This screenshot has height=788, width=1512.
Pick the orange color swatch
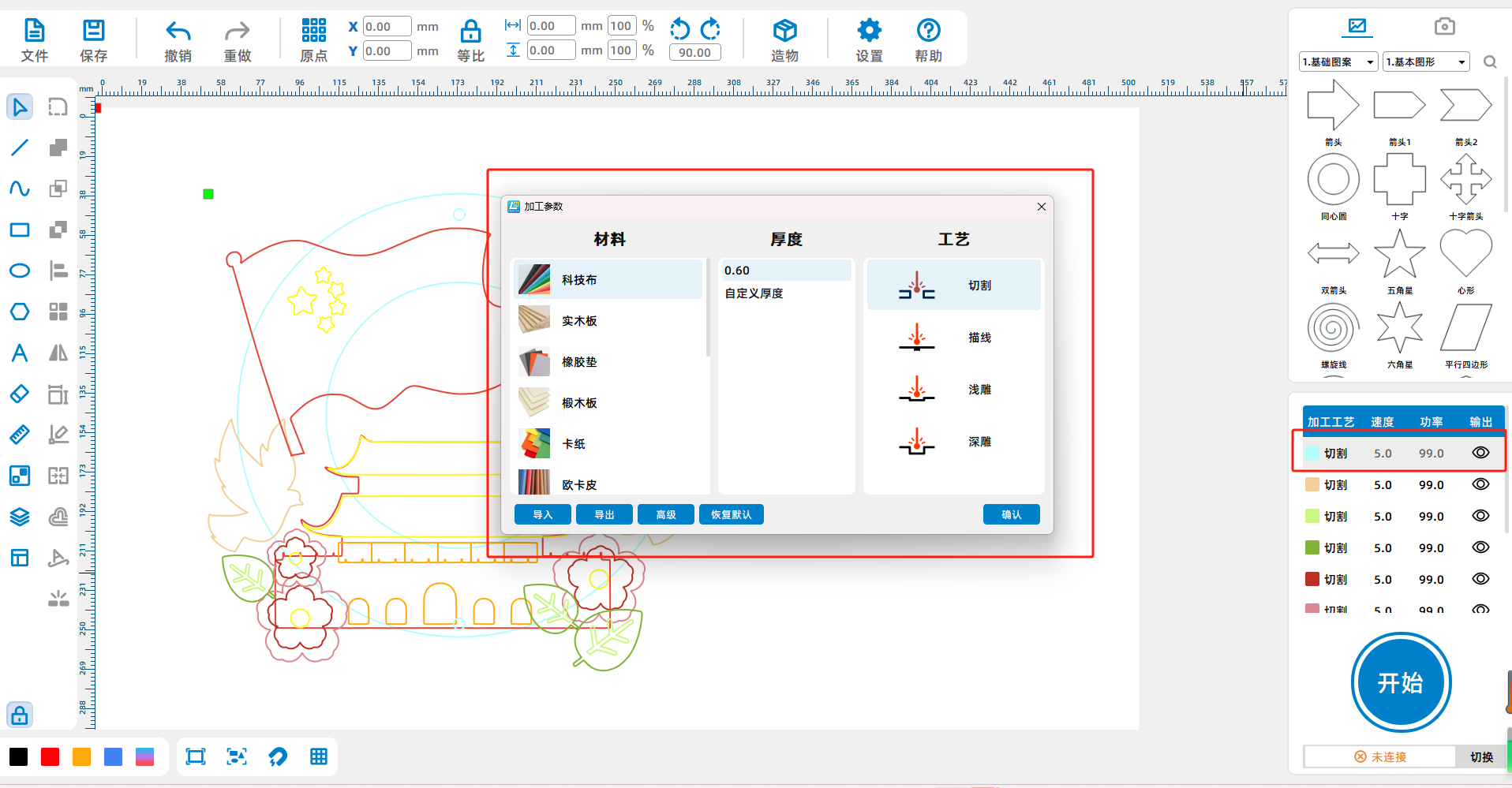(82, 757)
